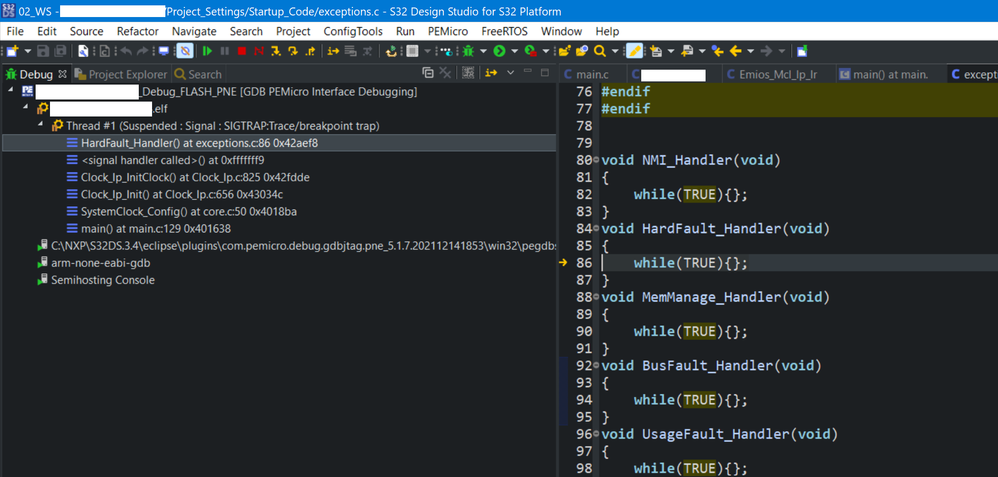Open the Emios_Mcl_Ip_Ir editor tab
The height and width of the screenshot is (477, 998).
pyautogui.click(x=777, y=75)
